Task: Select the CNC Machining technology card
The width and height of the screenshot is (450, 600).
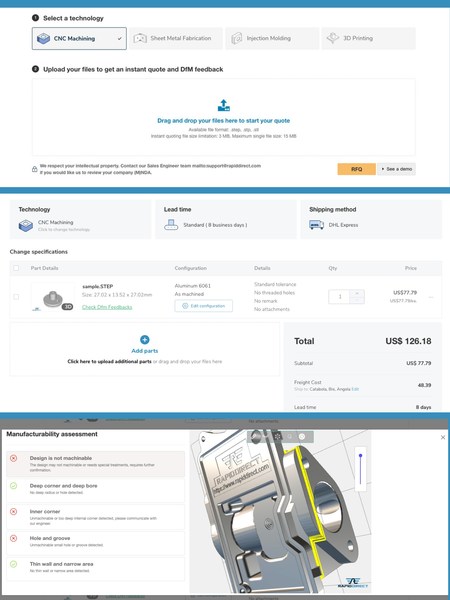Action: tap(79, 38)
